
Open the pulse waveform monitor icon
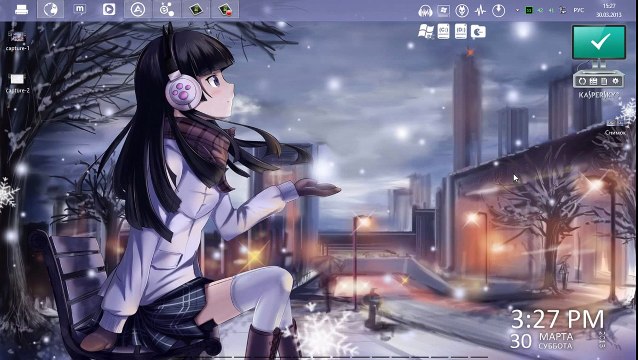[480, 11]
